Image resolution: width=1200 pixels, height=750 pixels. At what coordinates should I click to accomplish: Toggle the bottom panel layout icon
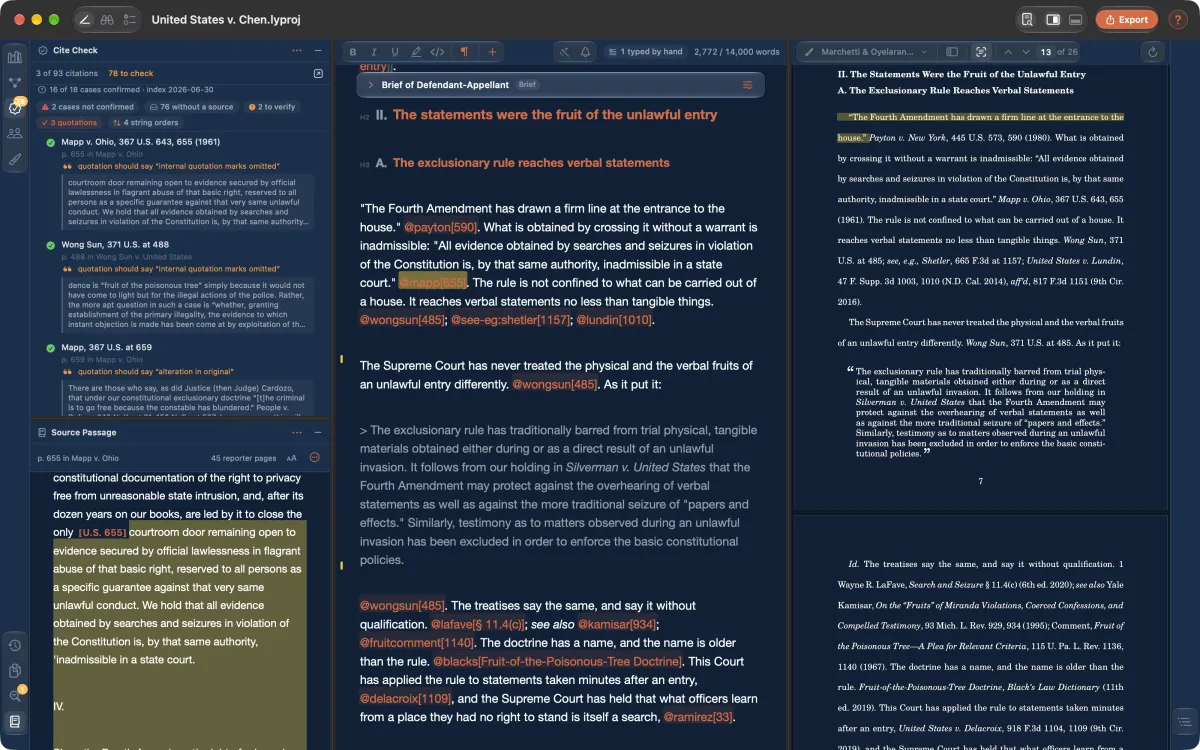[1076, 19]
